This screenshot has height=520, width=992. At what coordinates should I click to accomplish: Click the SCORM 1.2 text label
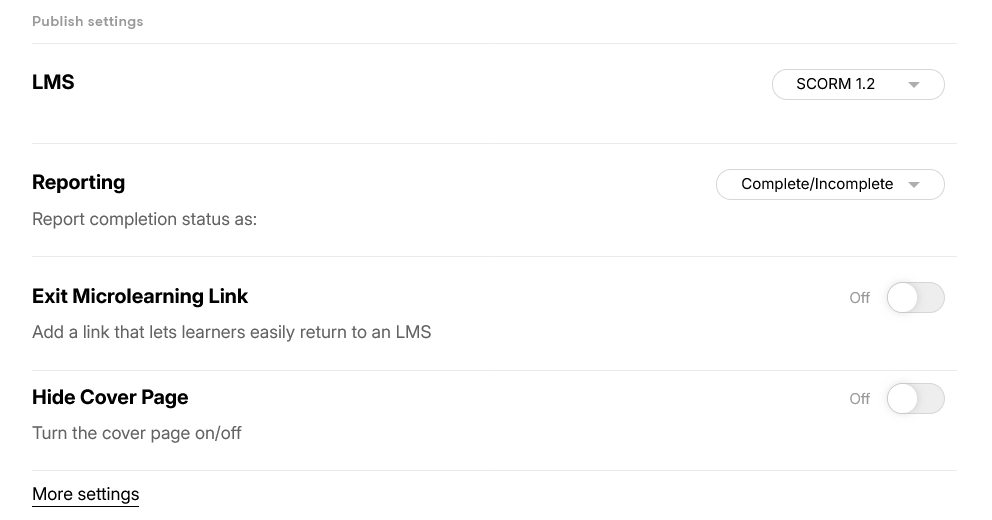[835, 84]
